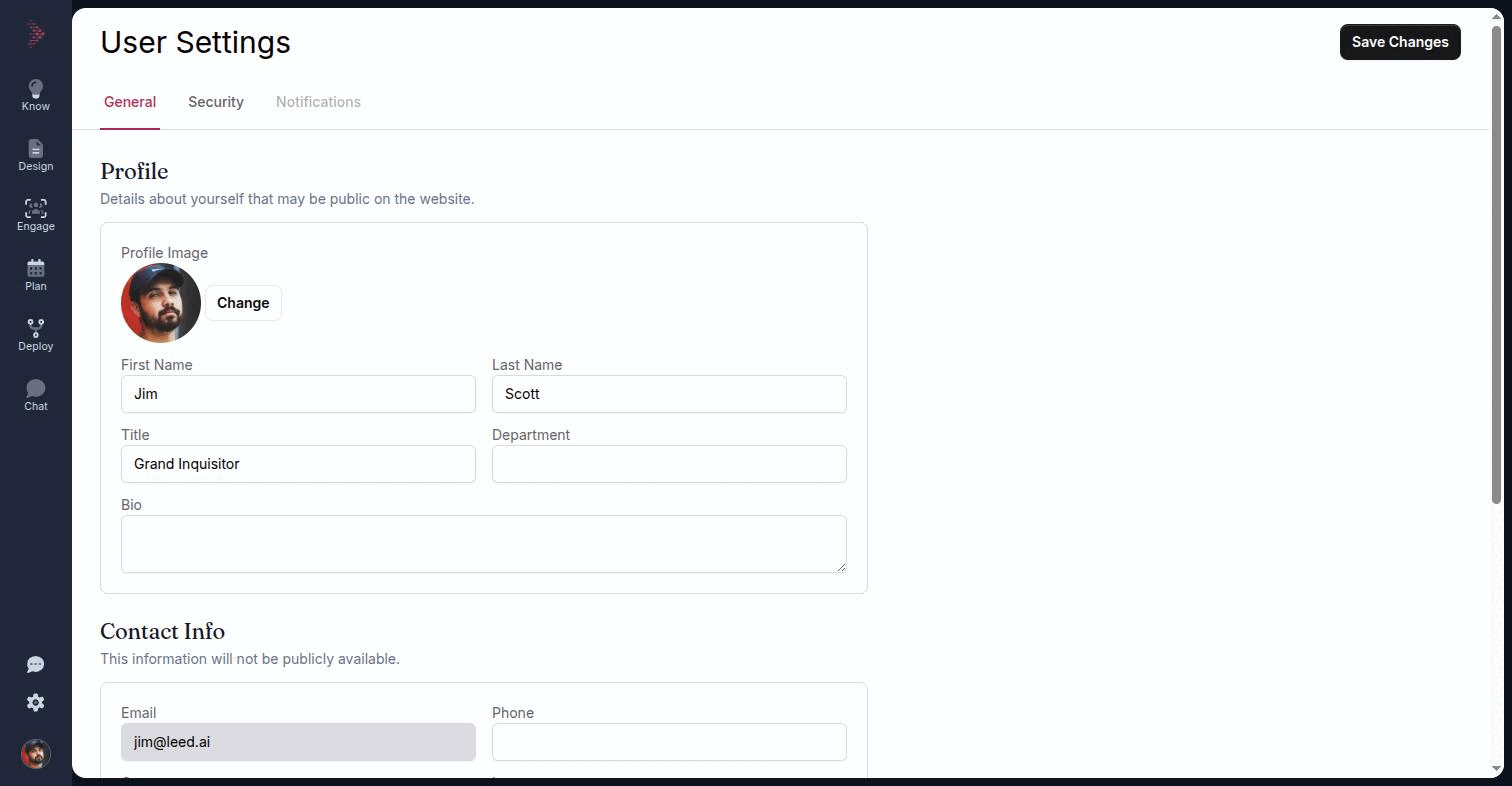1512x786 pixels.
Task: Go to the Engage section
Action: 36,216
